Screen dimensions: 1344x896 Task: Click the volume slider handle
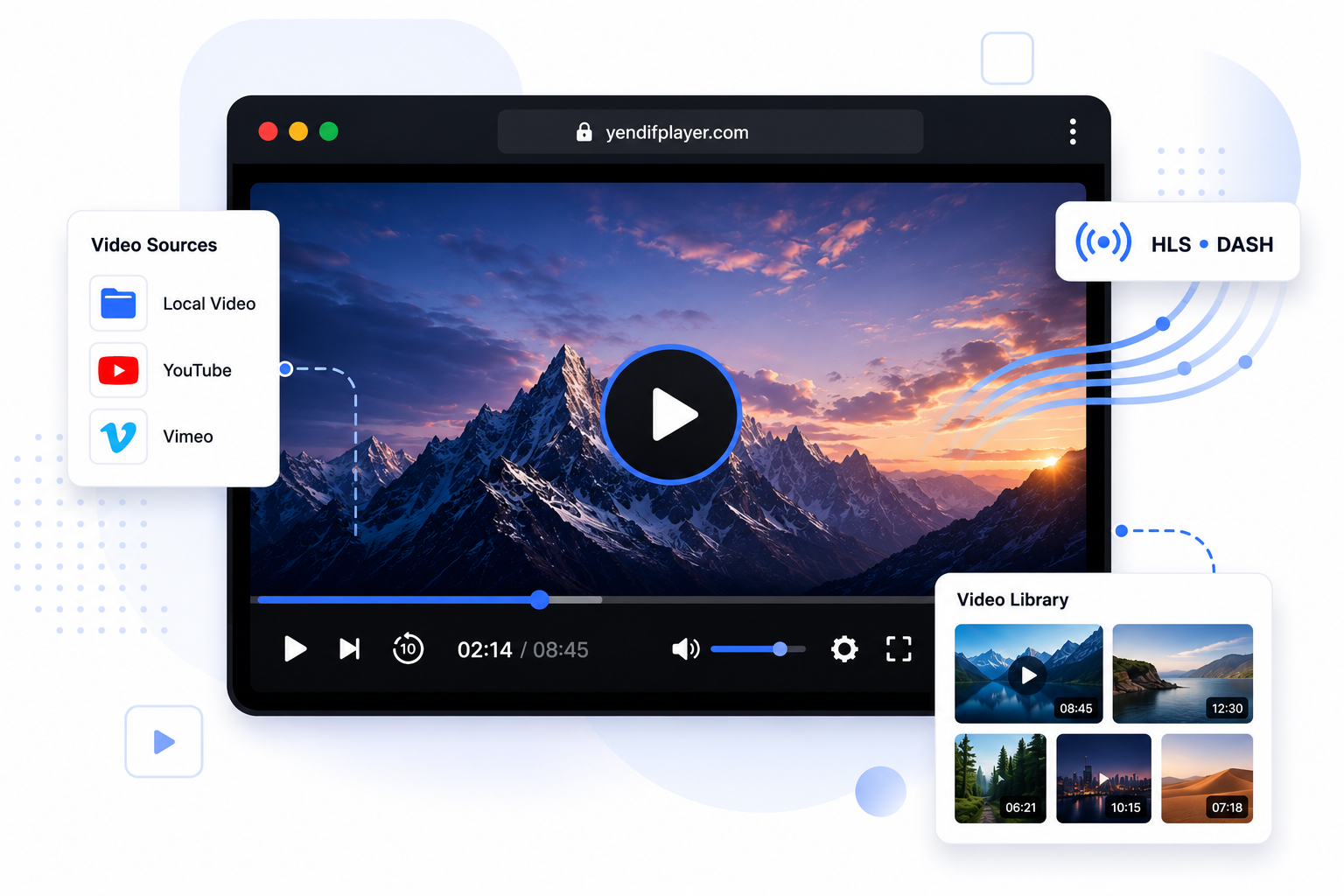(x=780, y=648)
